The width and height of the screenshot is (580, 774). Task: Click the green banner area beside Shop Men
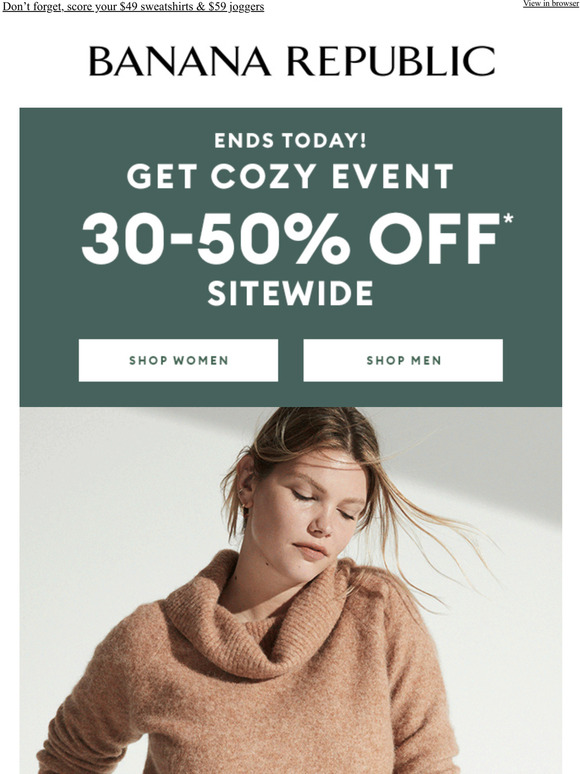pos(532,360)
